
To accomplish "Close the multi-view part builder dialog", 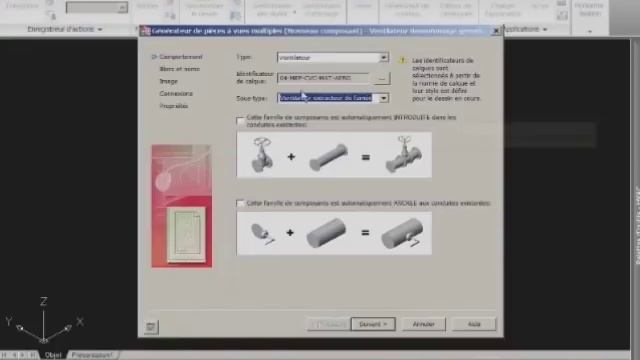I will (496, 31).
